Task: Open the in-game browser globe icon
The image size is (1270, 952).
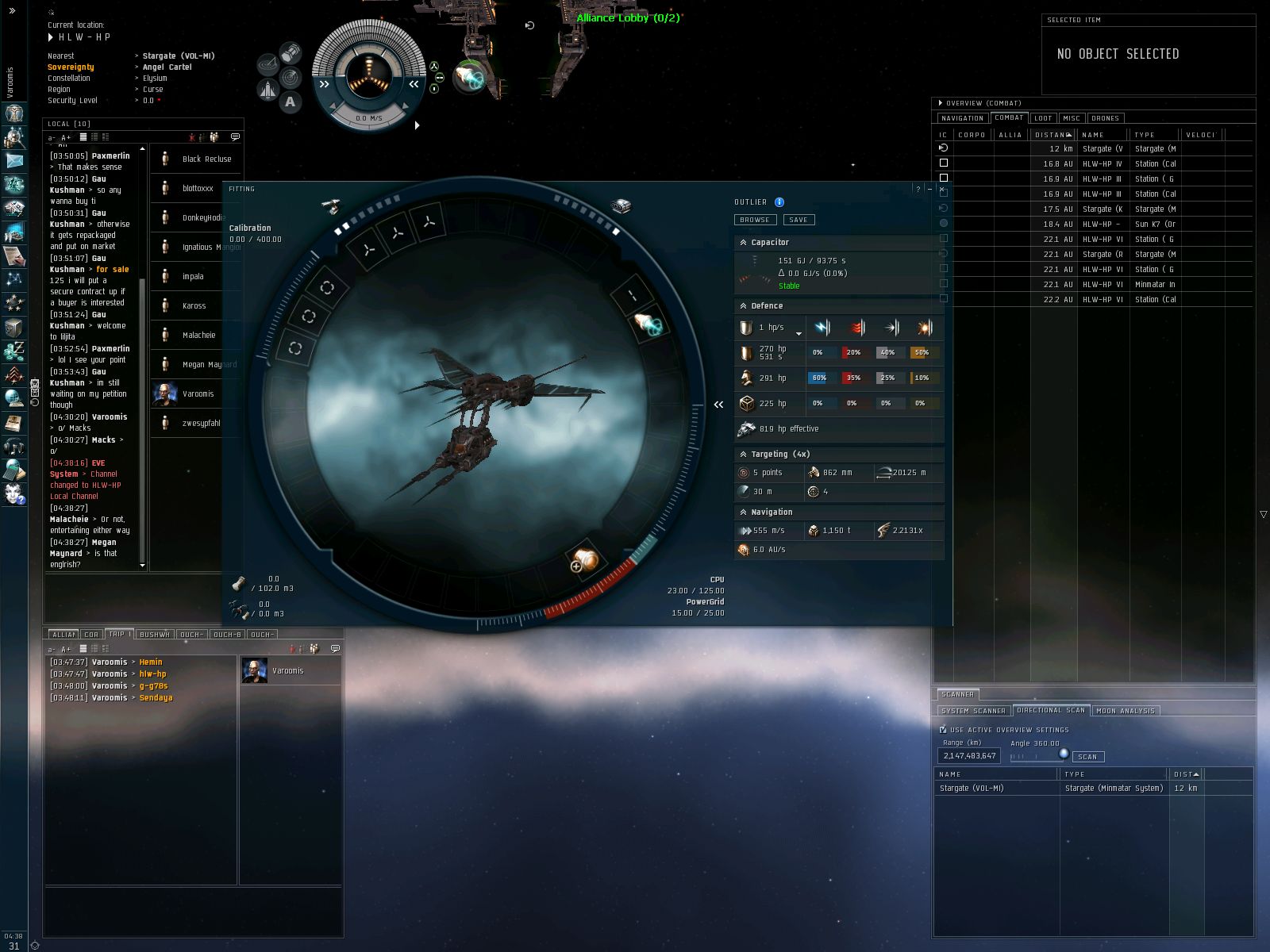Action: (13, 398)
